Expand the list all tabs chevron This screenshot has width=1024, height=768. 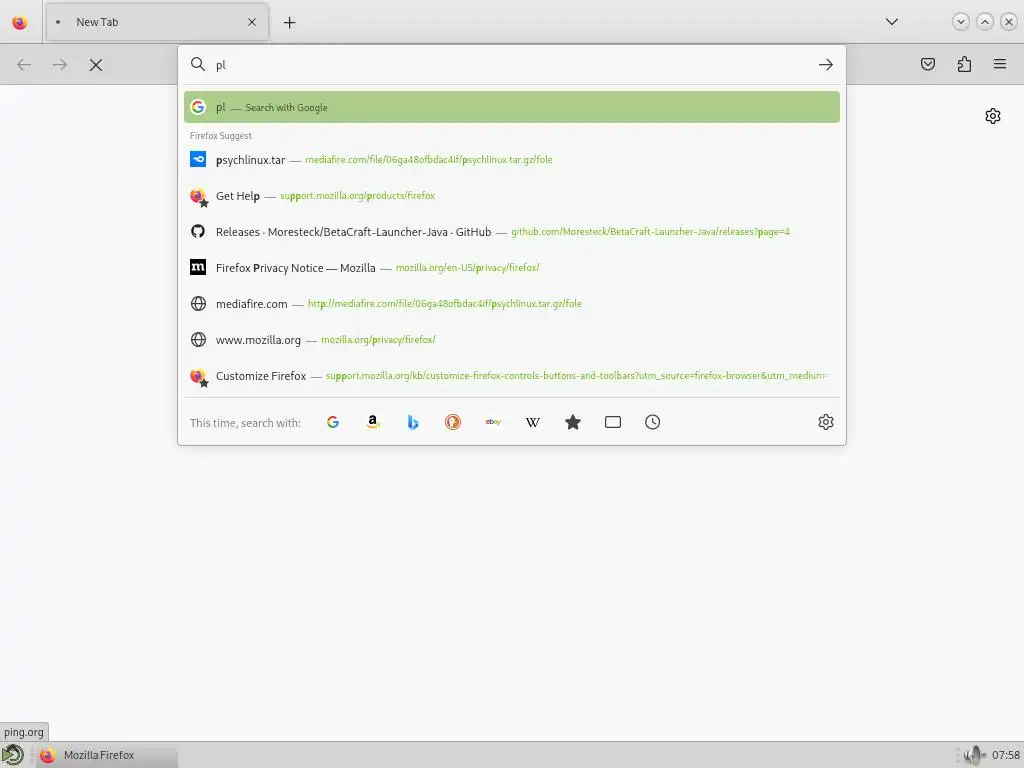(x=891, y=22)
